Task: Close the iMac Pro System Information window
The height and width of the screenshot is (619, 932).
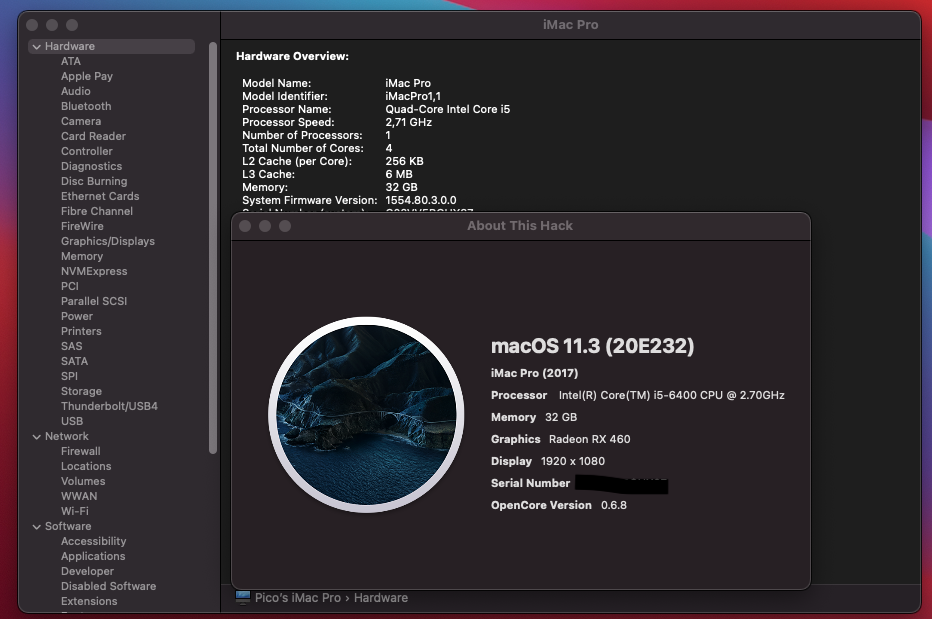Action: tap(32, 25)
